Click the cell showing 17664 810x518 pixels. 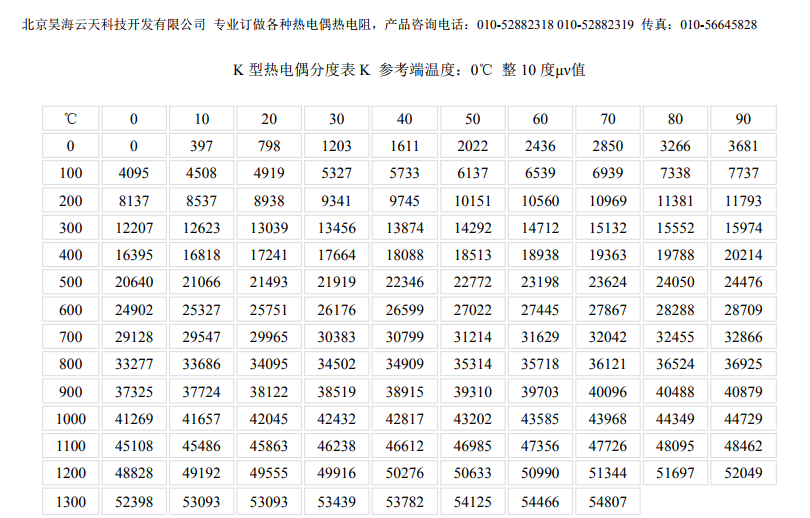[336, 255]
